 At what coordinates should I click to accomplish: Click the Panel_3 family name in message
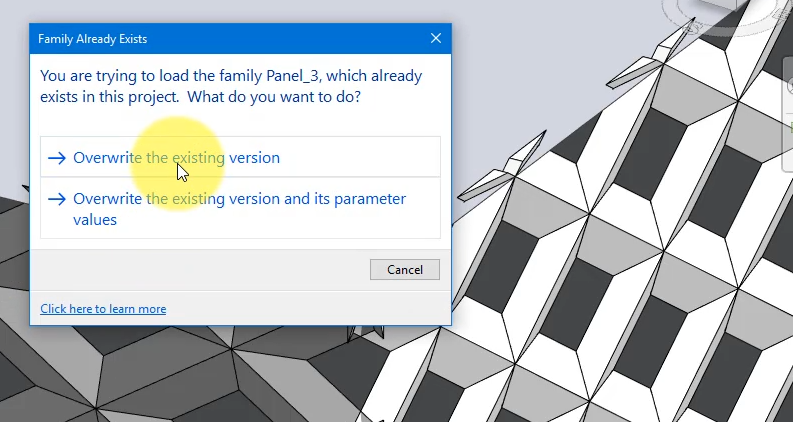tap(293, 76)
